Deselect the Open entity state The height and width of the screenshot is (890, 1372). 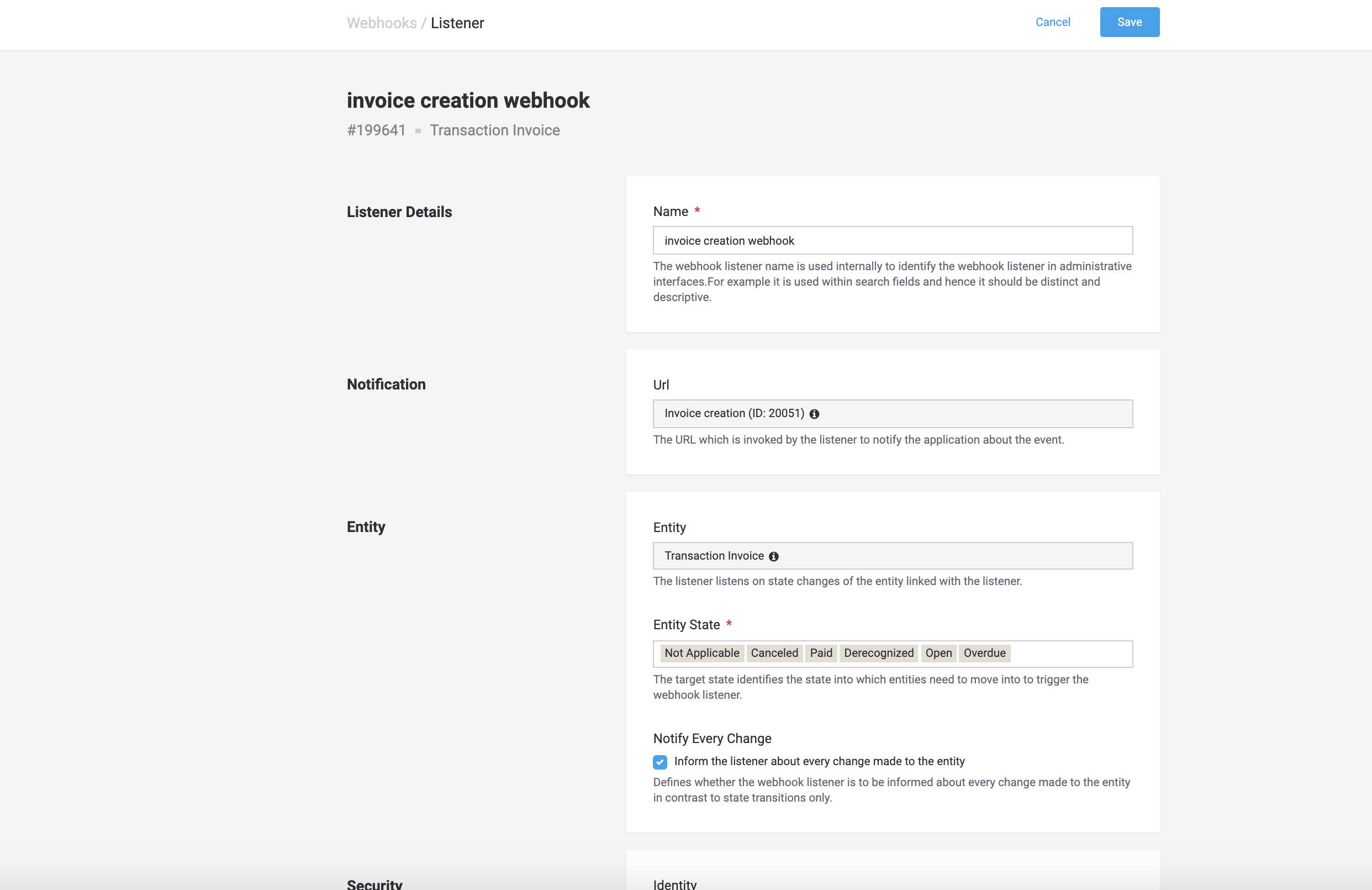tap(938, 652)
